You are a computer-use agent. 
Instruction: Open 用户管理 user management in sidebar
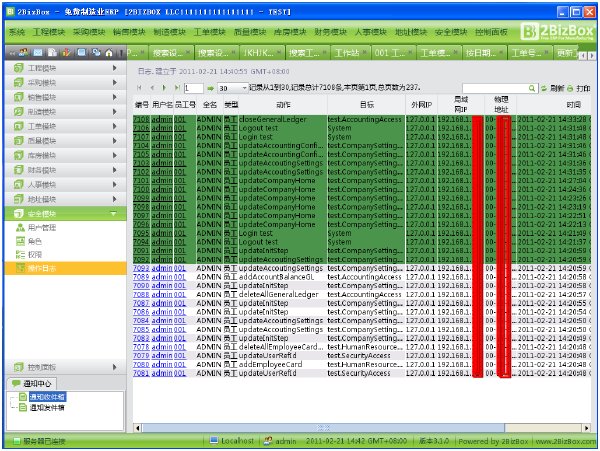point(42,228)
